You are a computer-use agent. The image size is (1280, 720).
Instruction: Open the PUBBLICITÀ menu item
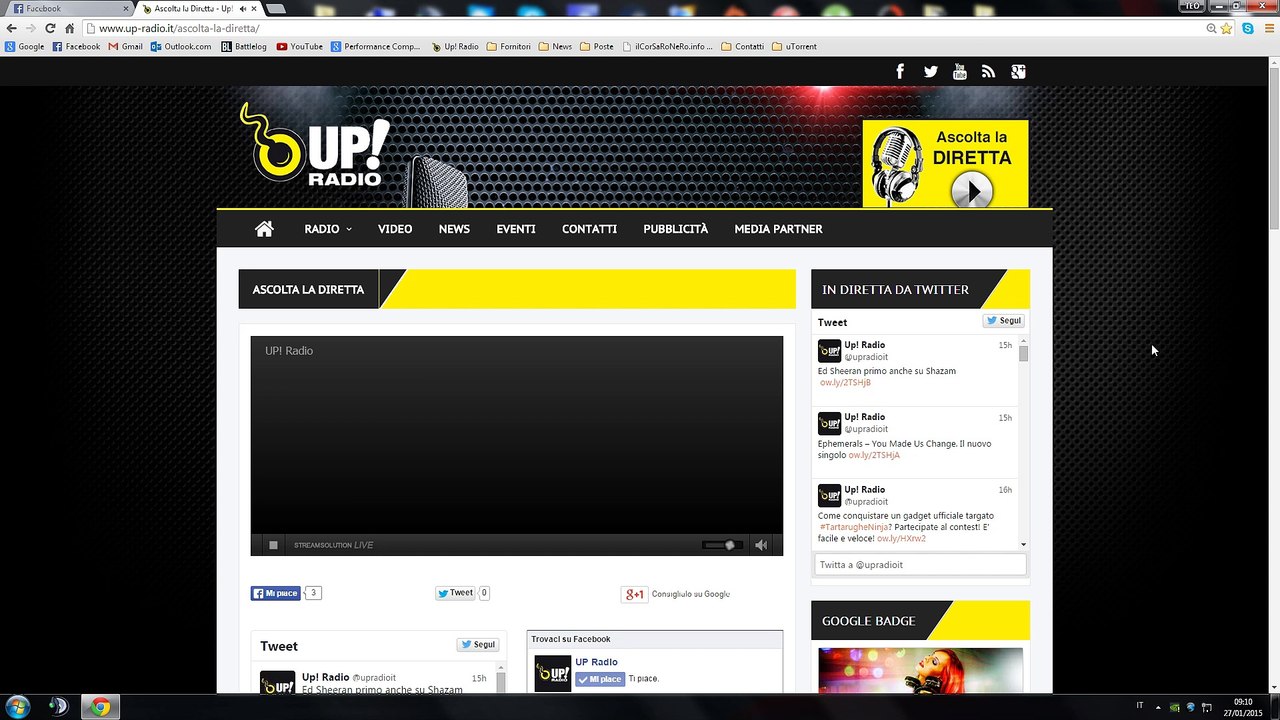[676, 229]
